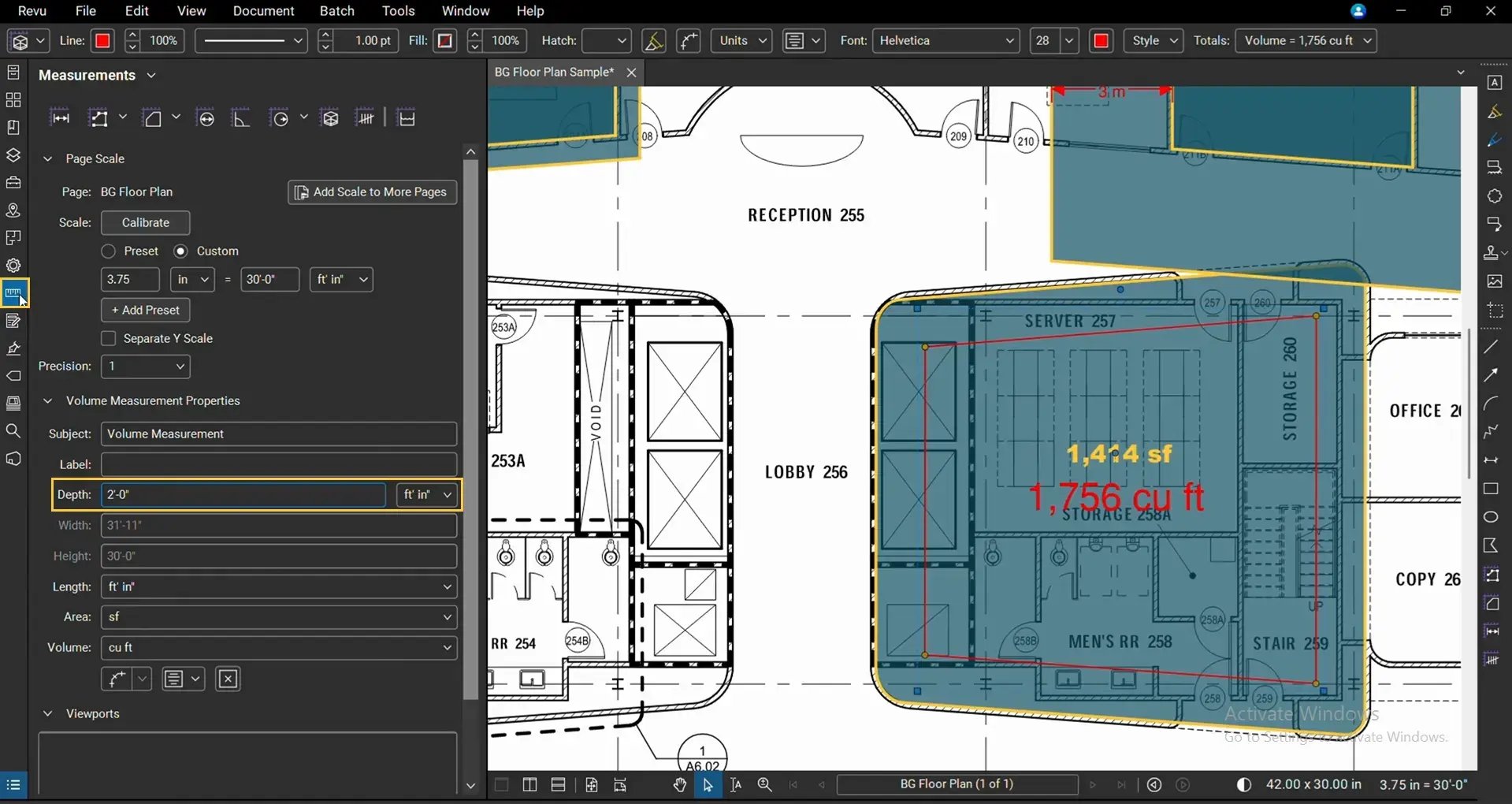1512x804 pixels.
Task: Open the Measurements panel title dropdown
Action: pyautogui.click(x=151, y=76)
